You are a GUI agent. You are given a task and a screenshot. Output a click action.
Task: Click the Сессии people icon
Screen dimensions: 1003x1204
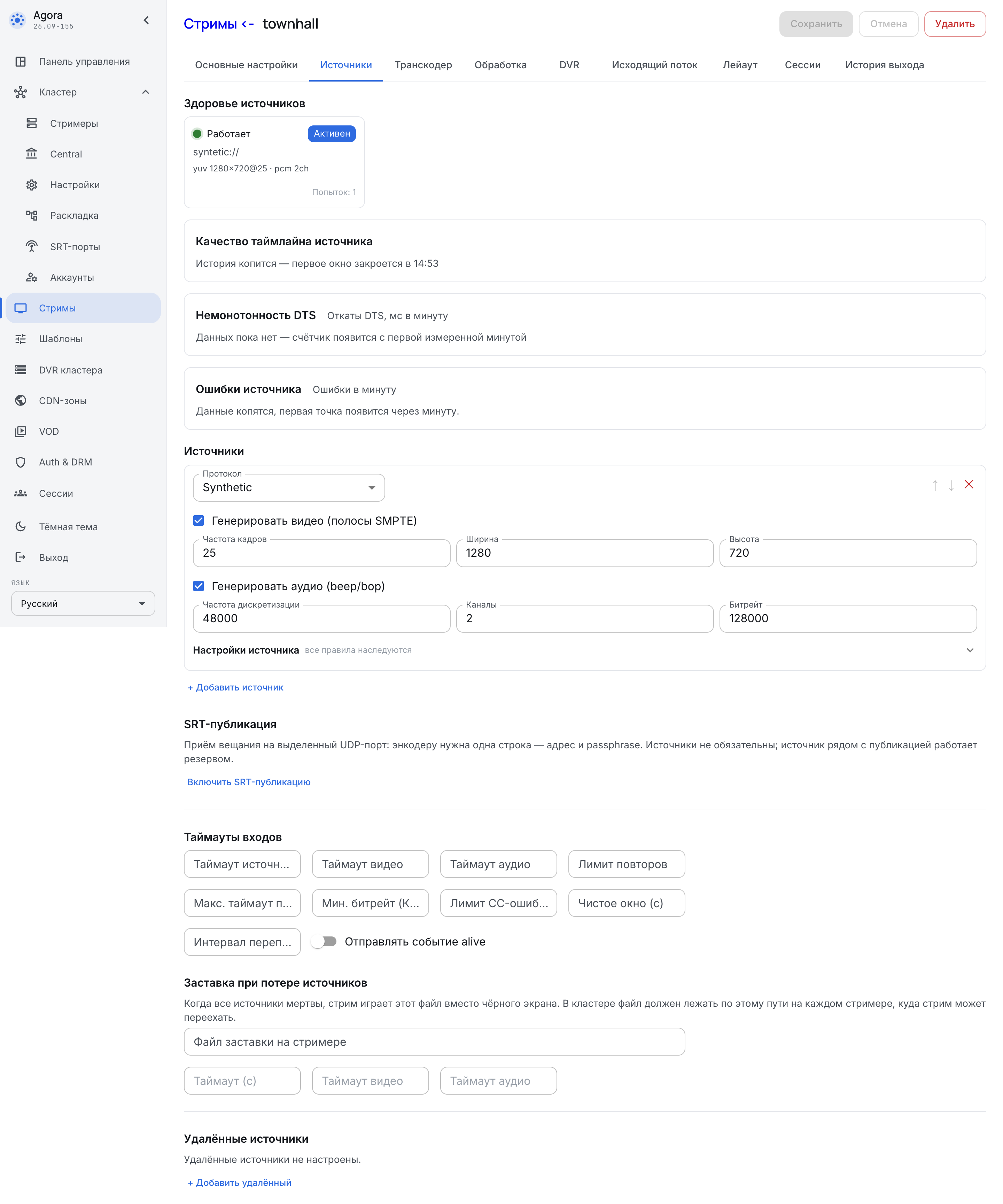(x=21, y=493)
